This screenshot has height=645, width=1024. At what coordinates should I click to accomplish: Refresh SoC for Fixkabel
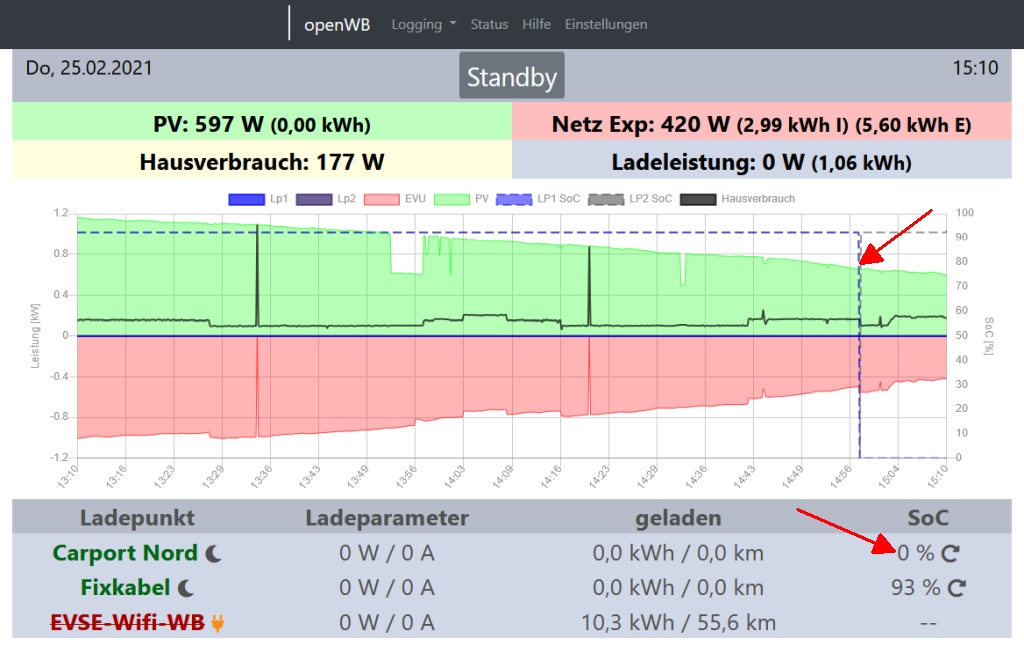[x=957, y=588]
